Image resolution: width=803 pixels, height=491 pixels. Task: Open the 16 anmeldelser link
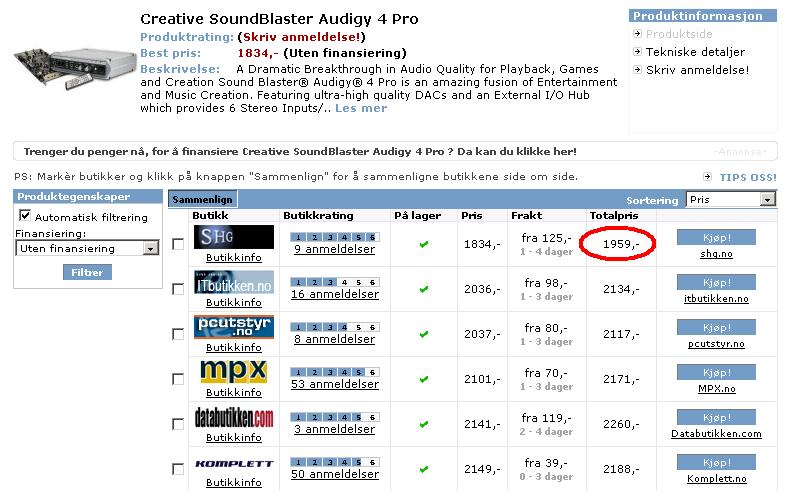pos(335,294)
